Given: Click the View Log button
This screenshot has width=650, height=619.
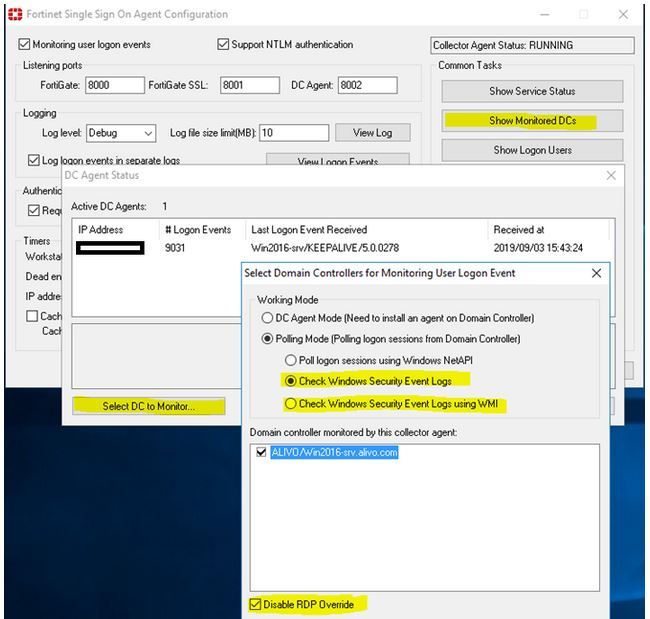Looking at the screenshot, I should pos(373,133).
